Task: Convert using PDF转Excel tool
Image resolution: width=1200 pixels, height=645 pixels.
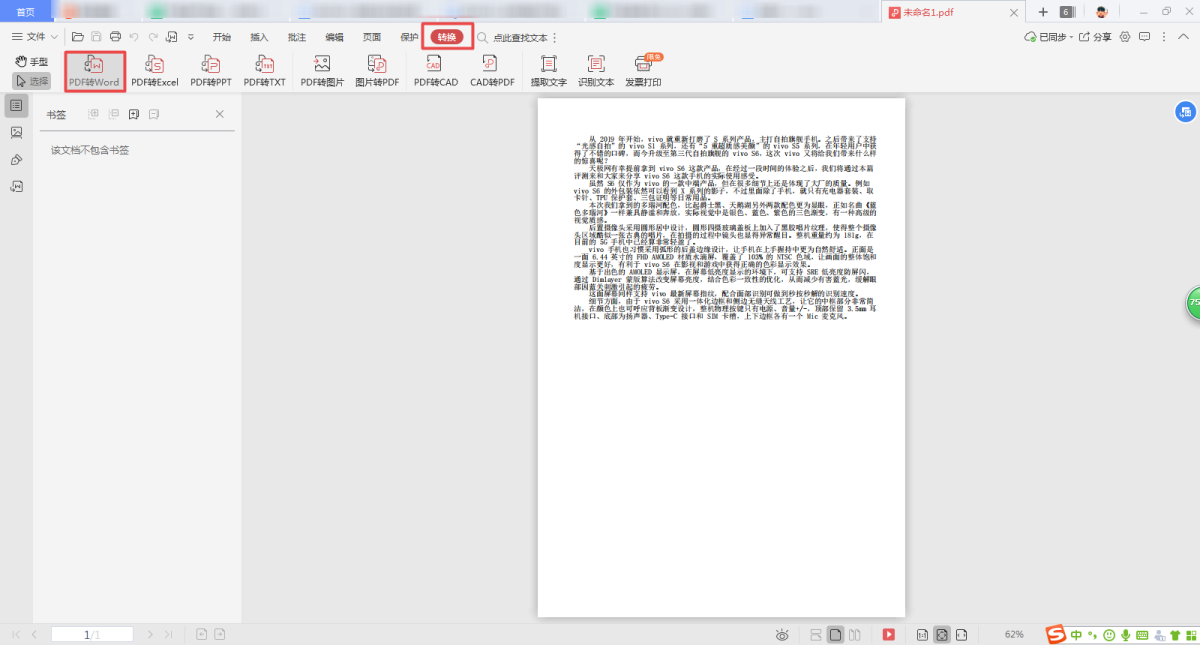Action: click(x=155, y=71)
